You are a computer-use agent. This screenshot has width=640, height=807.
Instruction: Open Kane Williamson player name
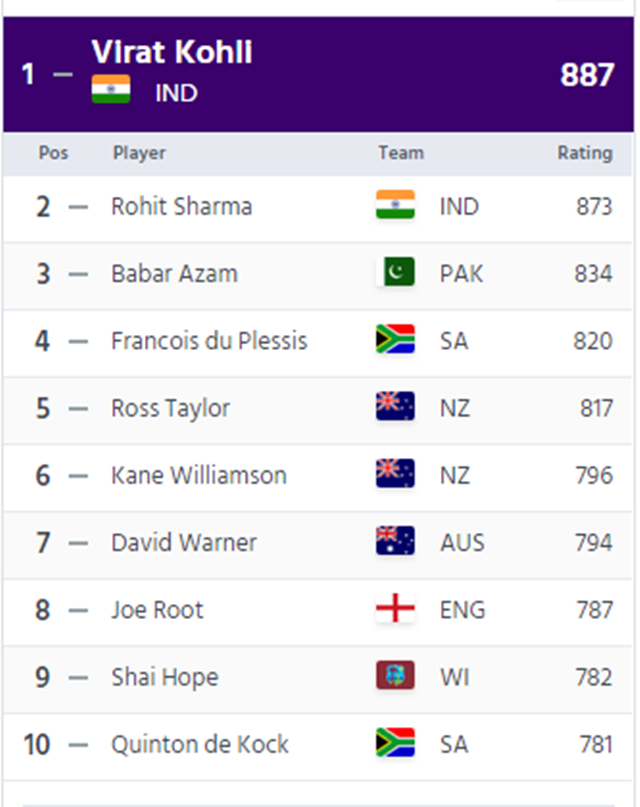(199, 475)
